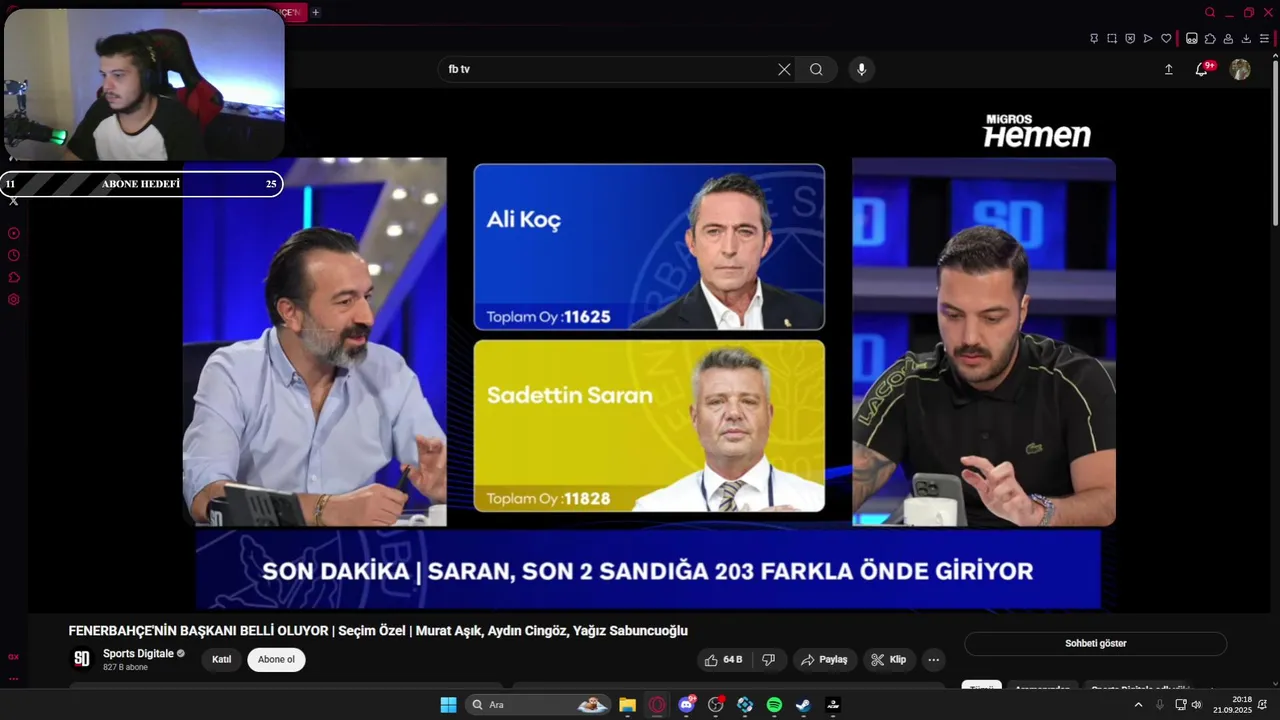Click the Abone ol subscribe button

pyautogui.click(x=277, y=660)
